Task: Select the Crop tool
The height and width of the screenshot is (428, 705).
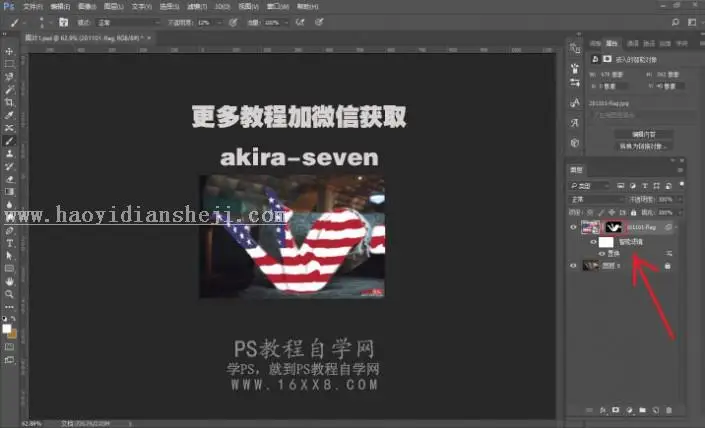Action: coord(9,103)
